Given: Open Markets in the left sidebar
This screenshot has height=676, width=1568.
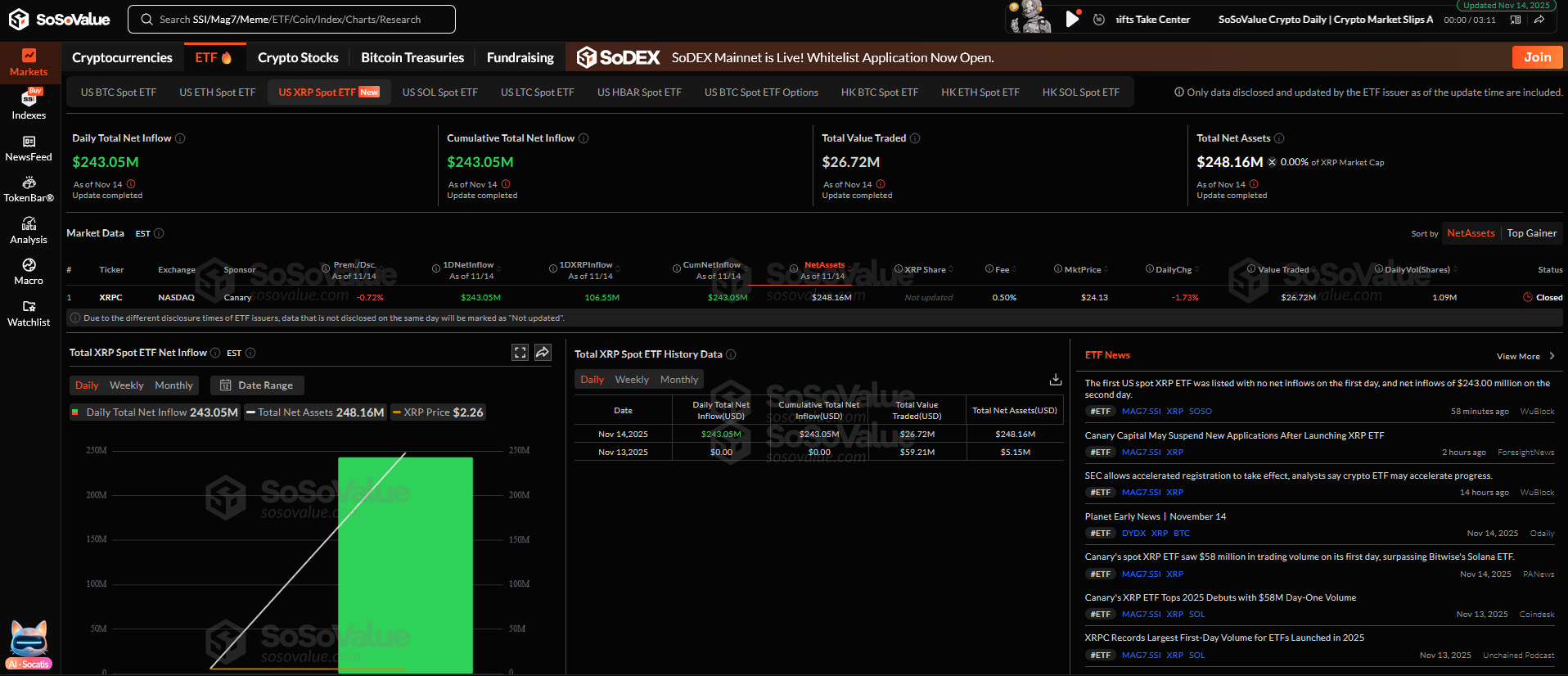Looking at the screenshot, I should 29,63.
